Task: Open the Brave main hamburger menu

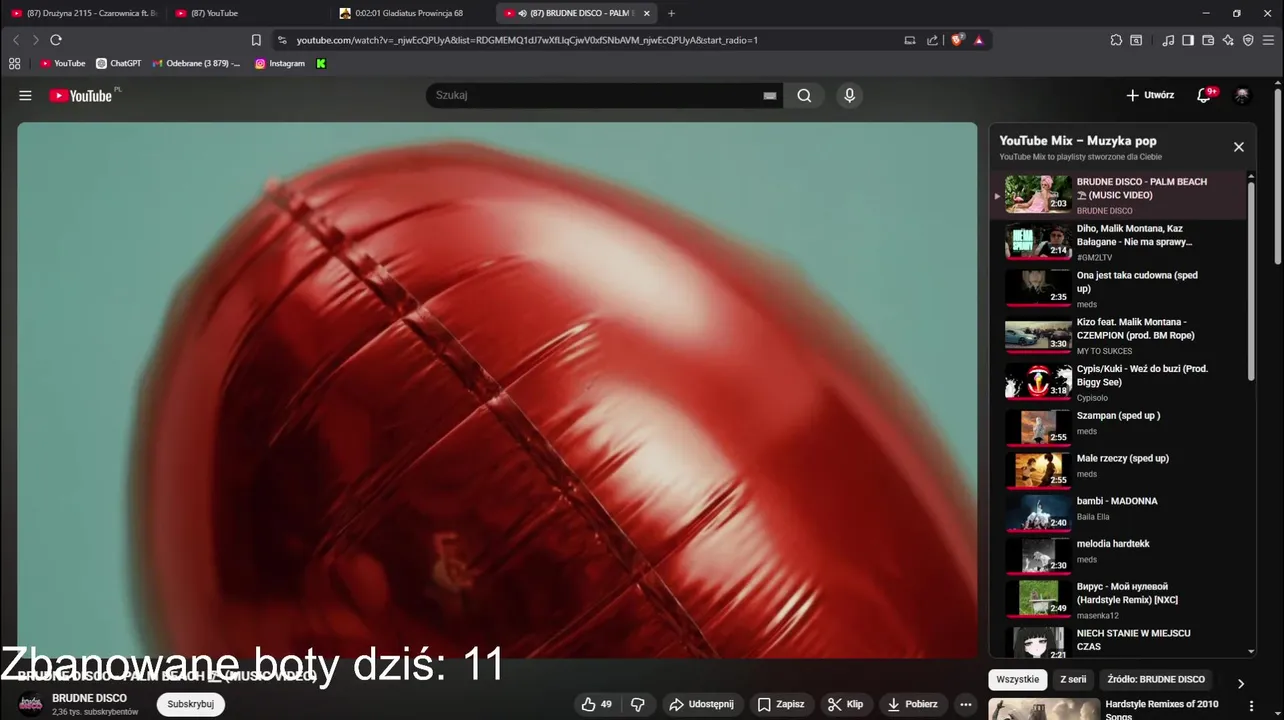Action: [1269, 40]
